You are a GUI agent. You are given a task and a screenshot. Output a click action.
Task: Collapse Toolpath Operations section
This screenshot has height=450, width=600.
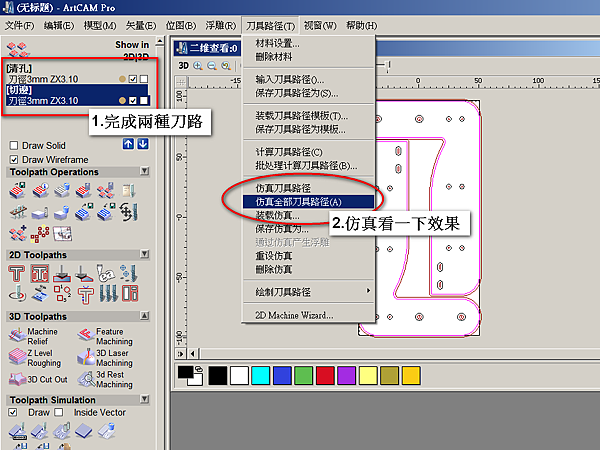click(x=145, y=171)
